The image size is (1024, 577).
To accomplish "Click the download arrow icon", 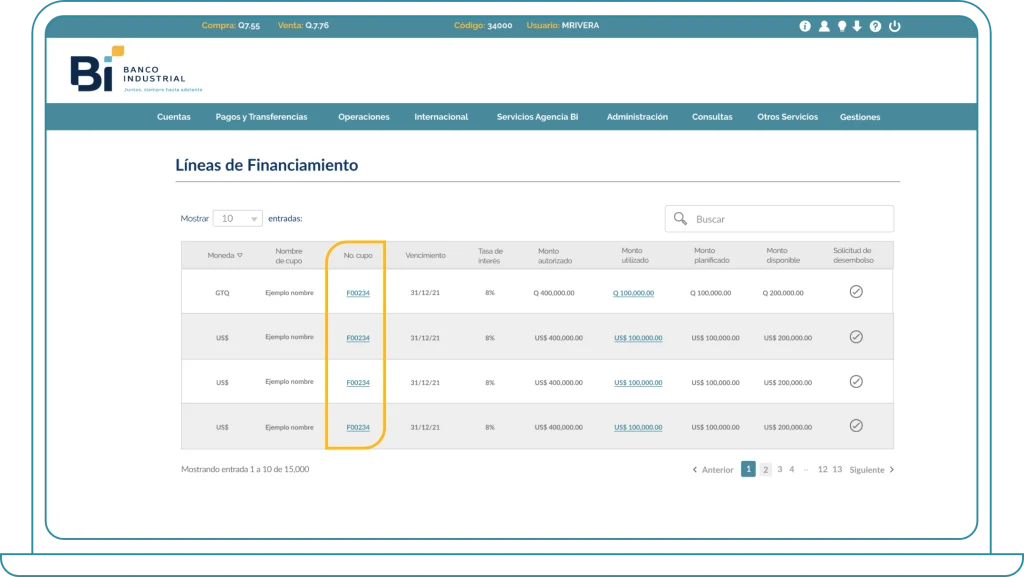I will [857, 26].
